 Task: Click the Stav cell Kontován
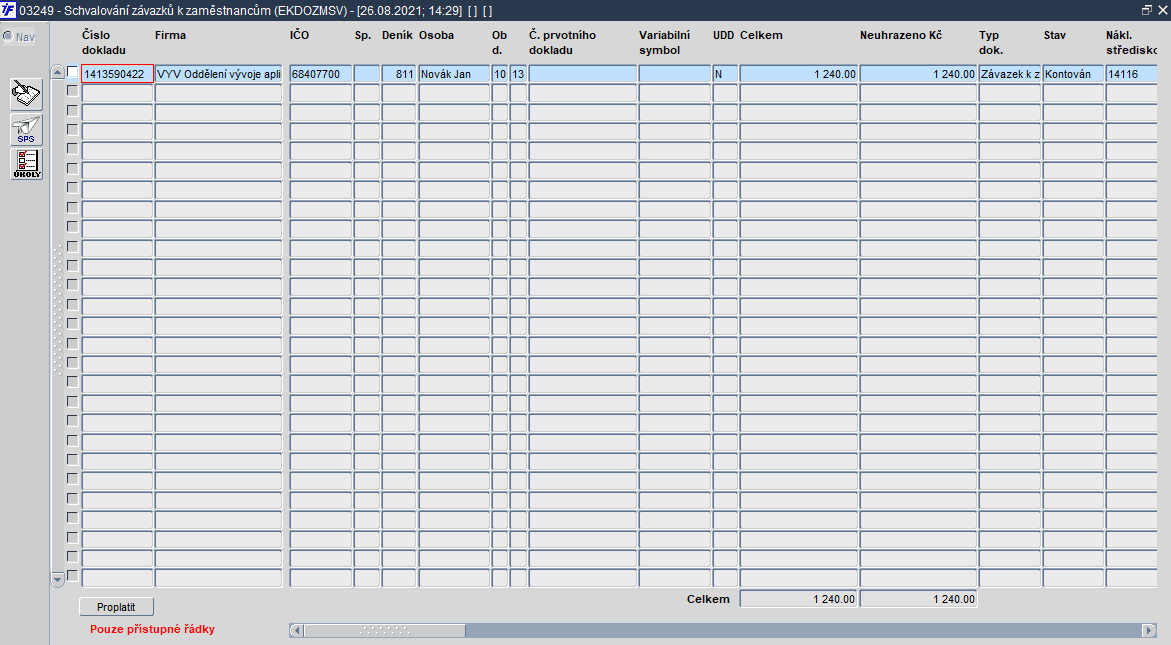coord(1073,74)
